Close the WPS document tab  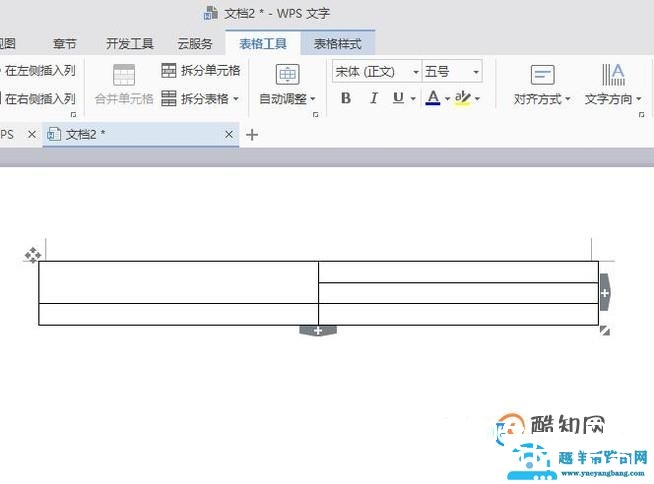(x=32, y=134)
